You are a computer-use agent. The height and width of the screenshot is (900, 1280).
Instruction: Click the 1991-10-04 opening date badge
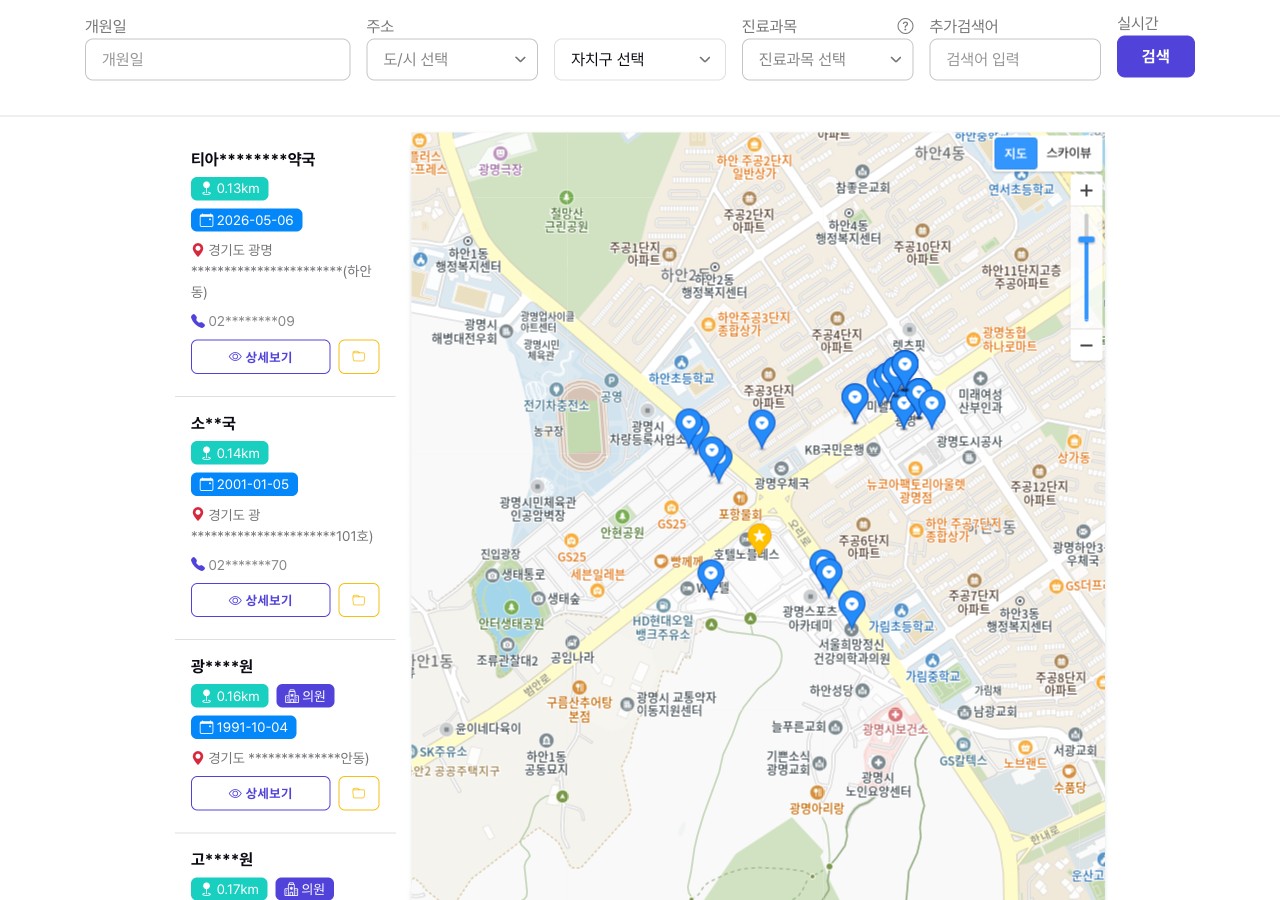244,727
